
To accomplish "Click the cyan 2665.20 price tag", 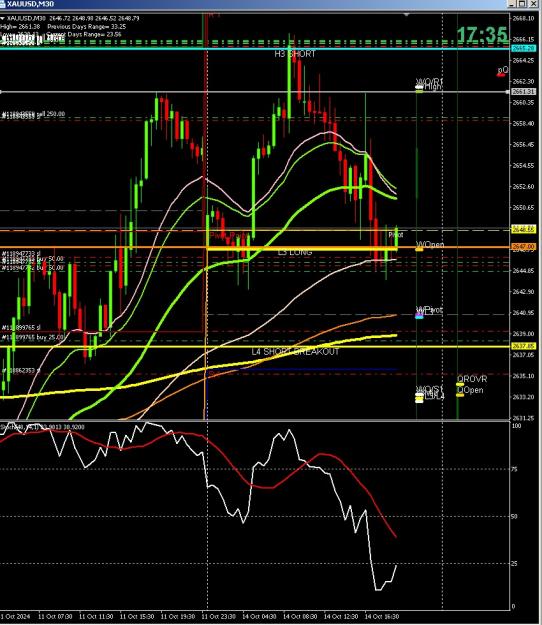I will pos(523,48).
